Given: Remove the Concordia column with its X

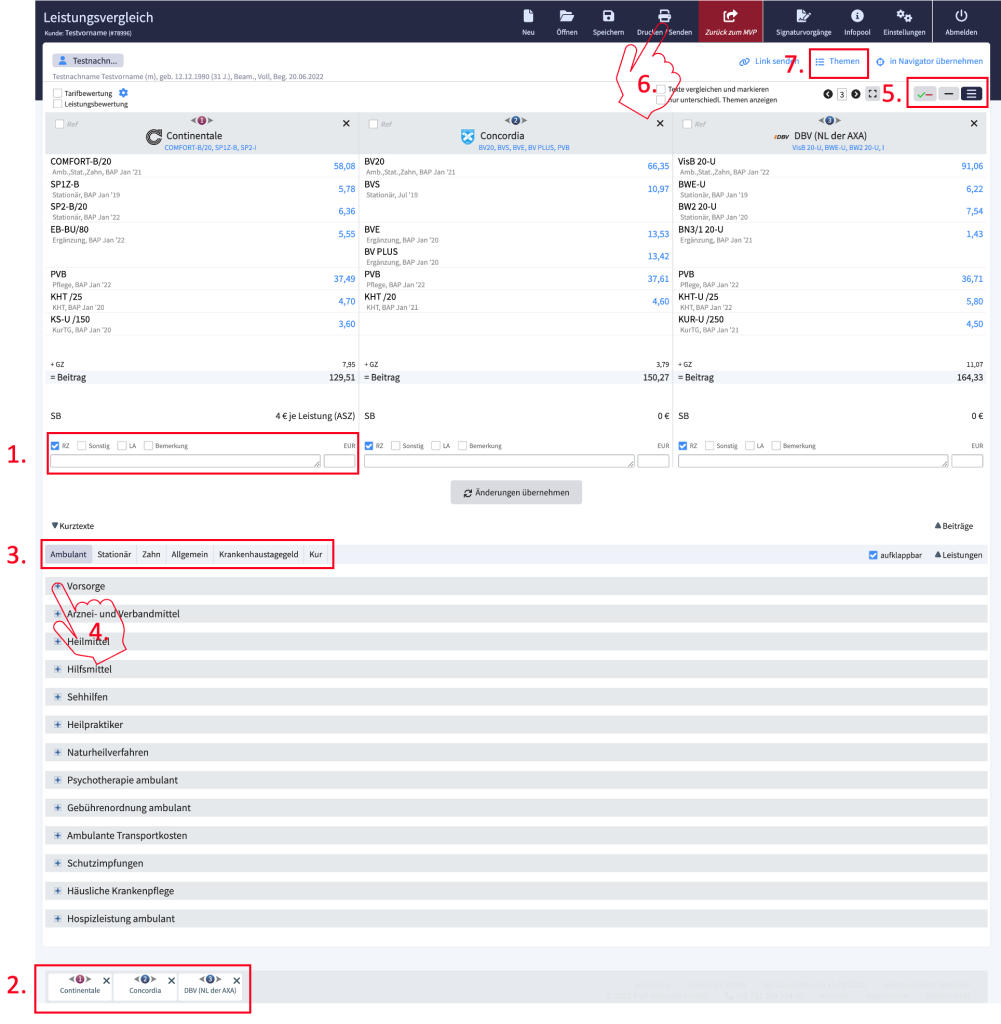Looking at the screenshot, I should (x=660, y=123).
